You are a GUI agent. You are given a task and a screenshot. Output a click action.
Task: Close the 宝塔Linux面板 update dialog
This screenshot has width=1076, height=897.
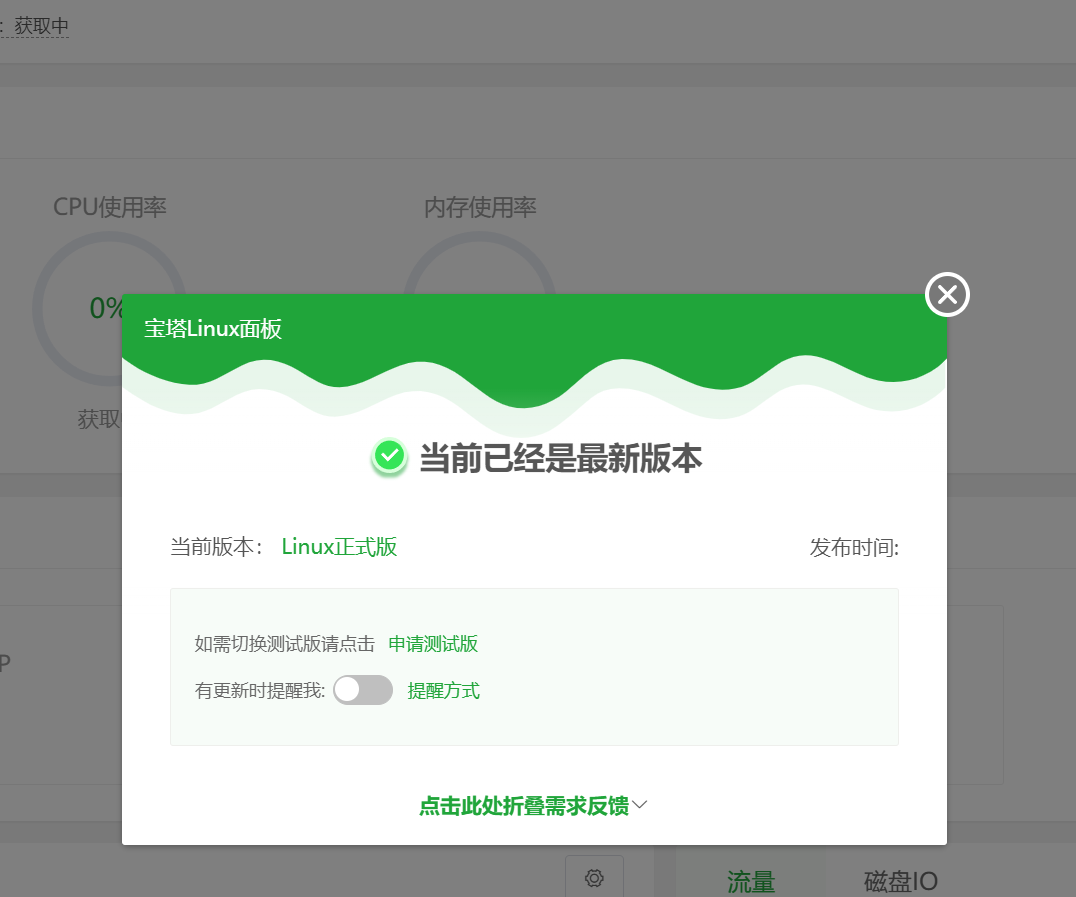tap(947, 294)
